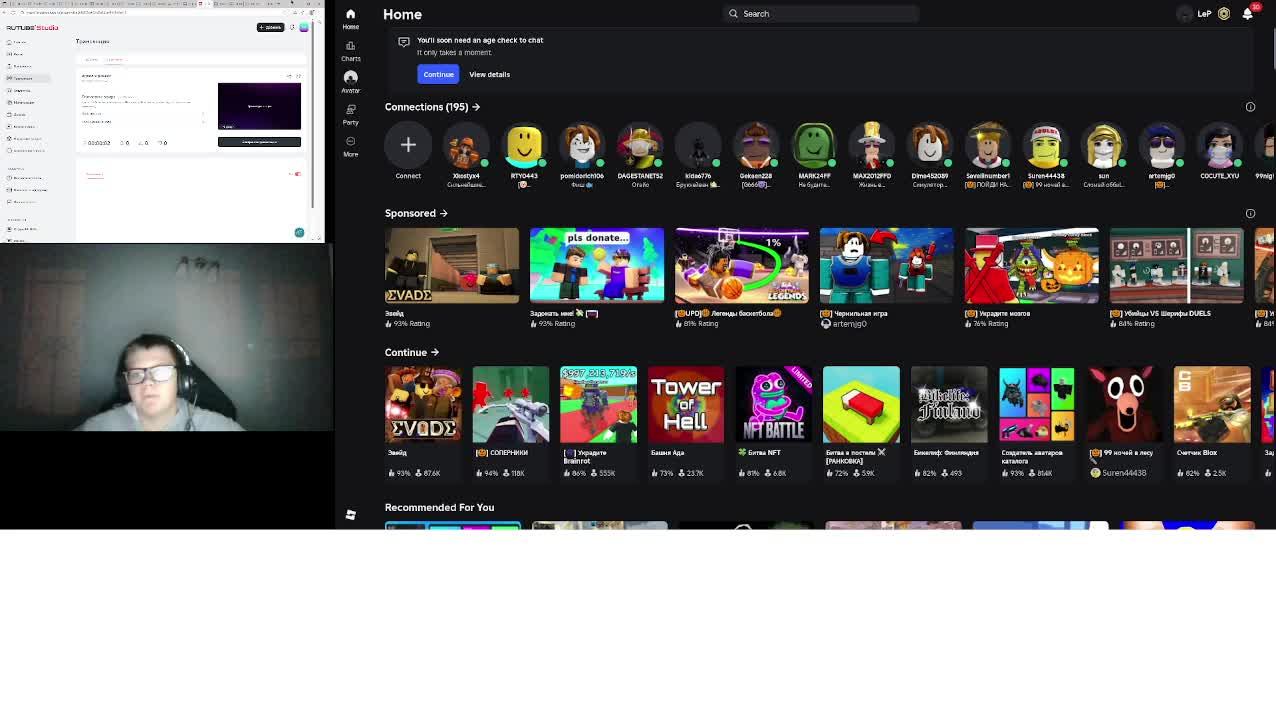The width and height of the screenshot is (1276, 718).
Task: Open the NFT Battle game
Action: coord(774,404)
